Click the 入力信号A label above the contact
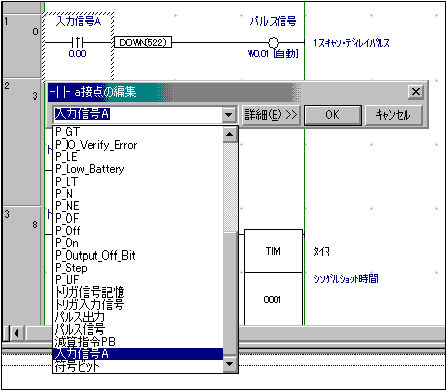The width and height of the screenshot is (446, 390). 78,22
